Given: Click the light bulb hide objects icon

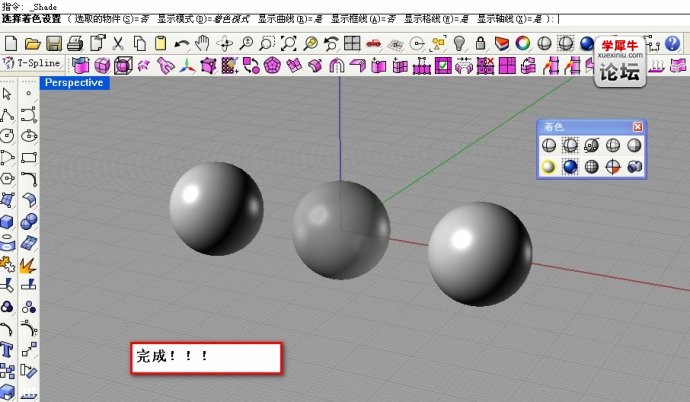Looking at the screenshot, I should click(x=459, y=44).
